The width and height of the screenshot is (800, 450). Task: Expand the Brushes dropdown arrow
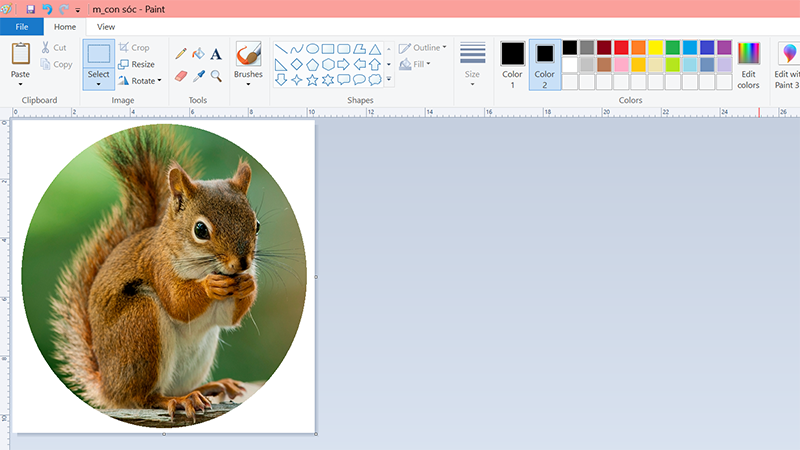[x=248, y=84]
